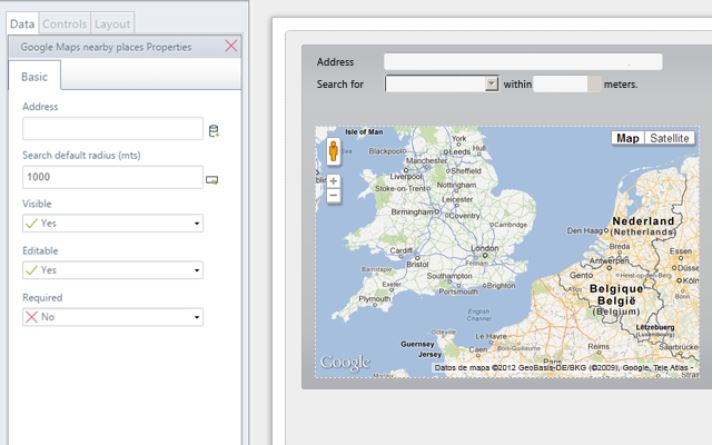Image resolution: width=713 pixels, height=445 pixels.
Task: Click the Cambridge label on the map
Action: click(510, 225)
